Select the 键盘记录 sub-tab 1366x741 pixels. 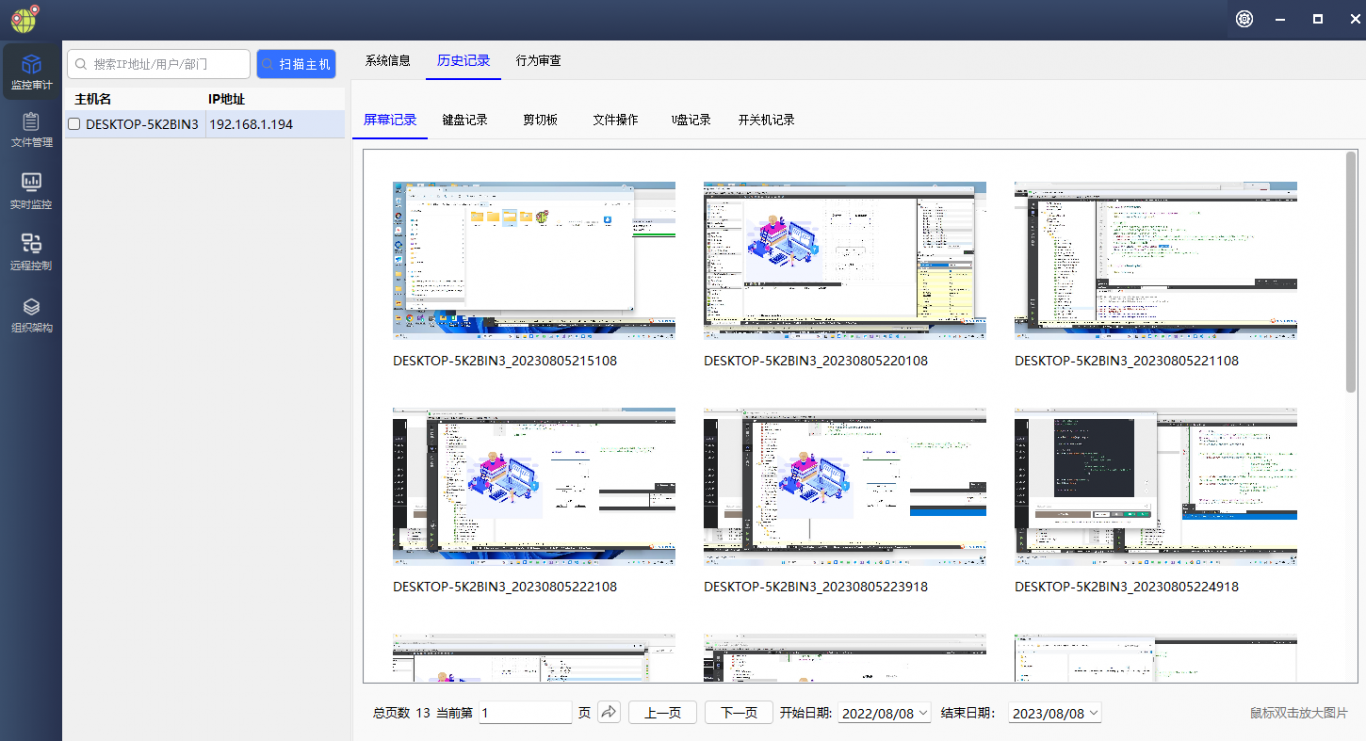click(x=465, y=120)
